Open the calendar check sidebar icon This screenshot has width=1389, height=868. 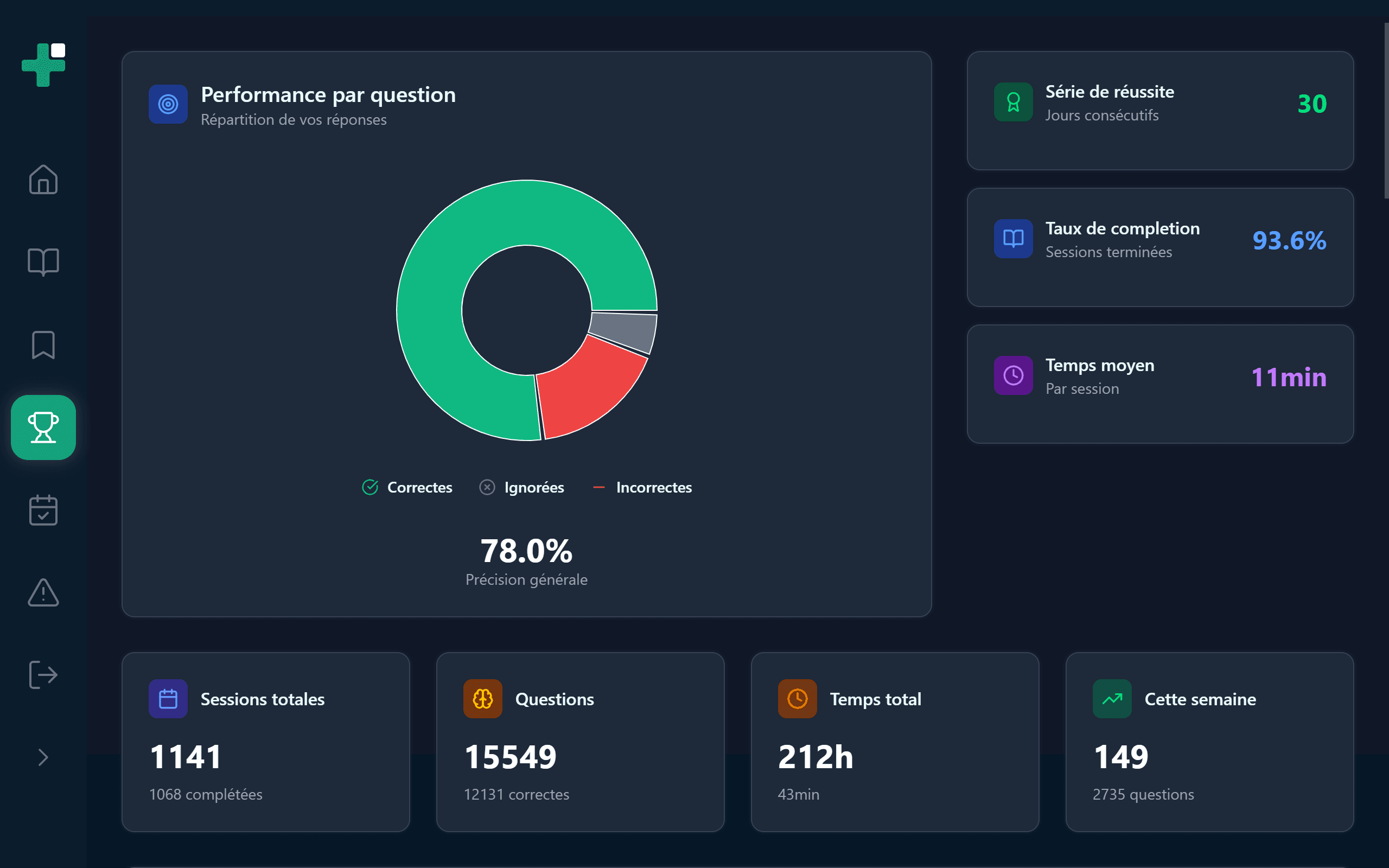click(43, 510)
